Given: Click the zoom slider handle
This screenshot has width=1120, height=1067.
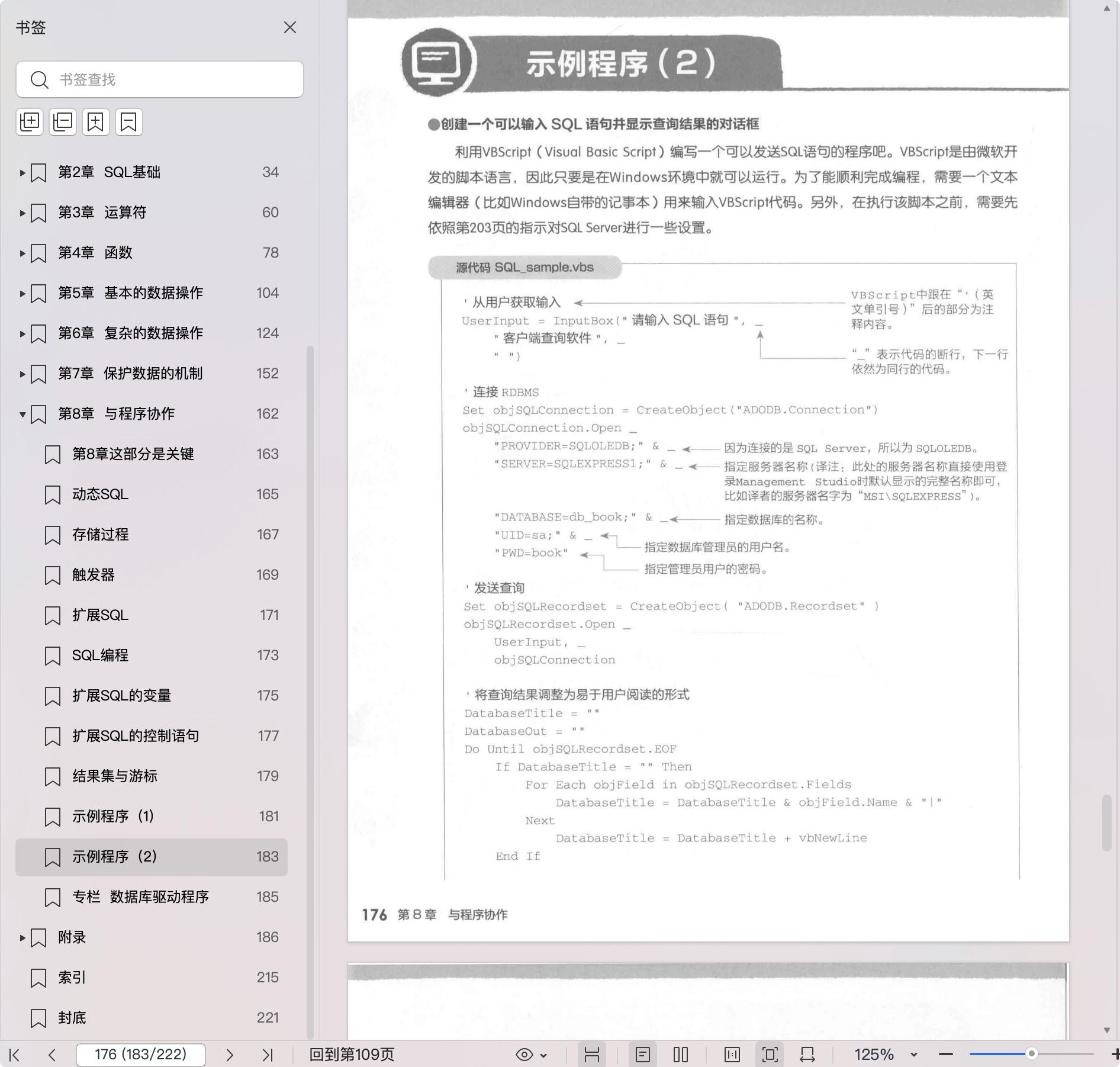Looking at the screenshot, I should [x=1031, y=1054].
